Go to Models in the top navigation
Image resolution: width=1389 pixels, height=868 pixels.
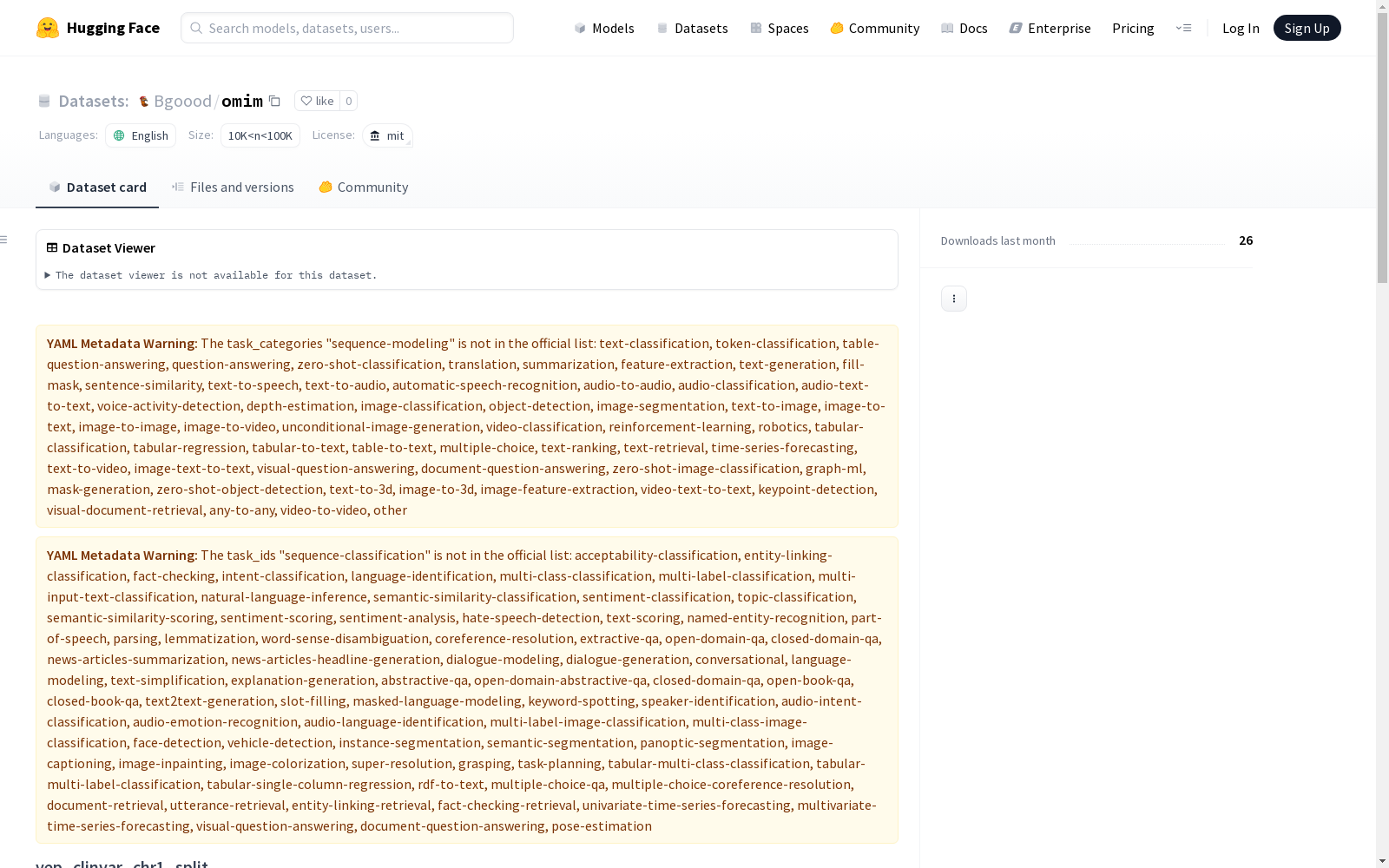tap(604, 28)
